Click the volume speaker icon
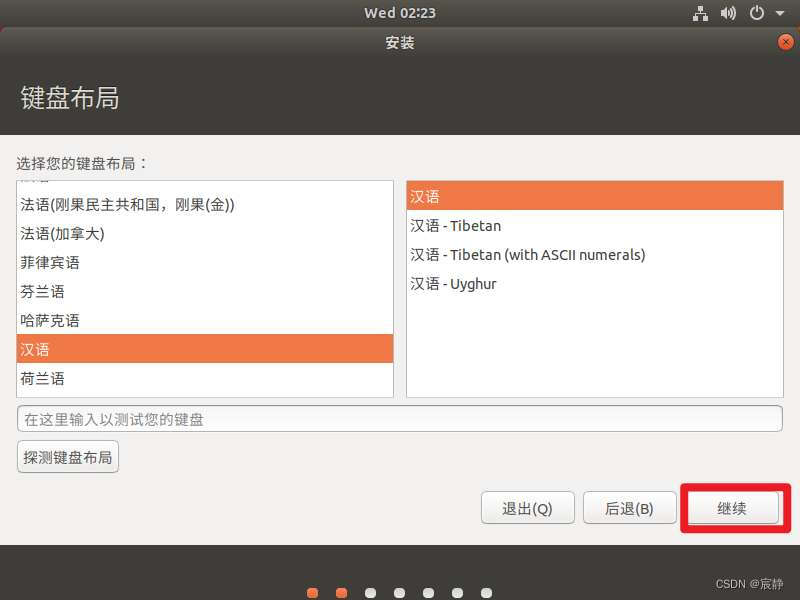 (728, 13)
